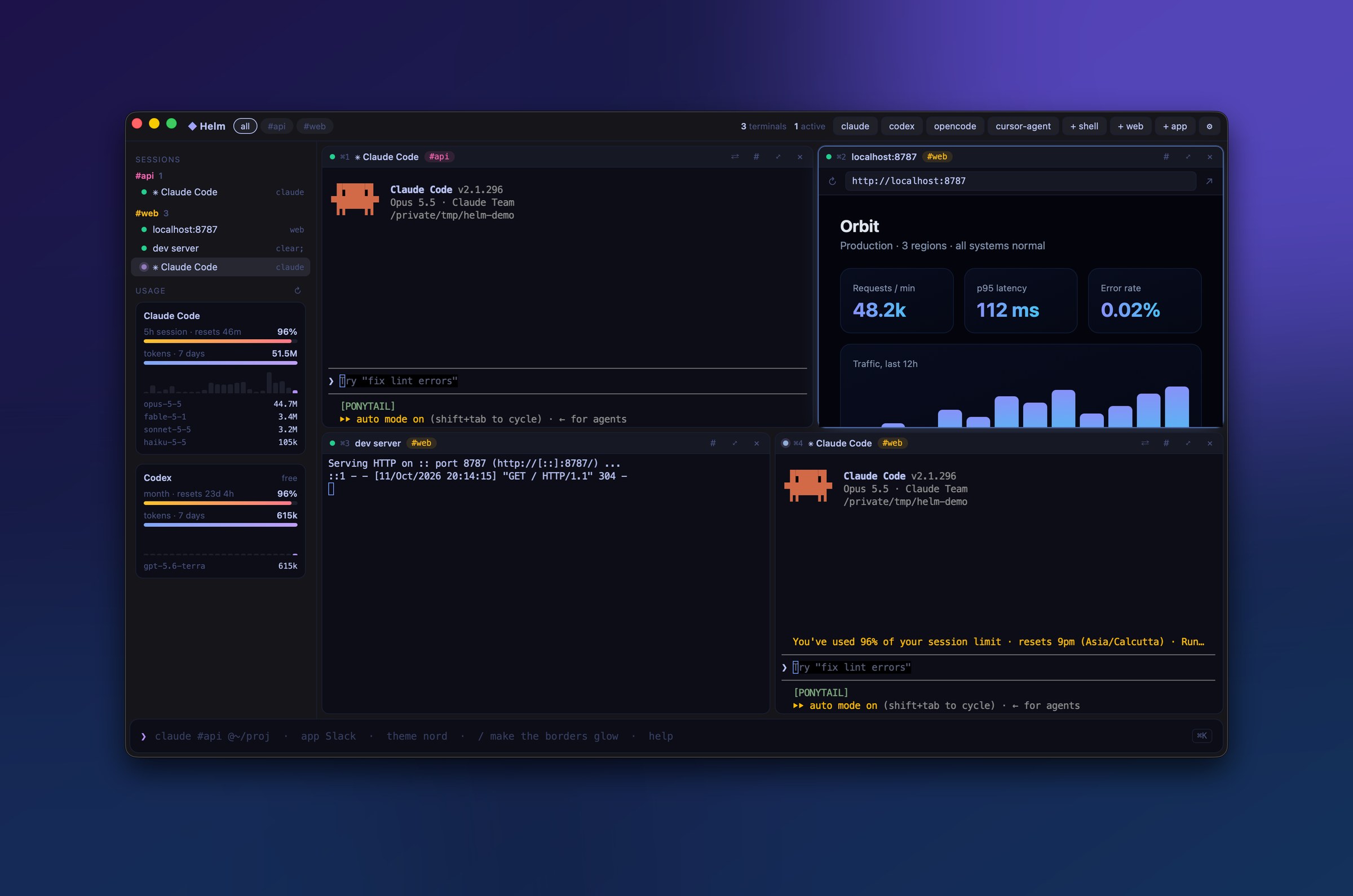
Task: Click the Claude Code 5h session usage bar
Action: tap(220, 341)
